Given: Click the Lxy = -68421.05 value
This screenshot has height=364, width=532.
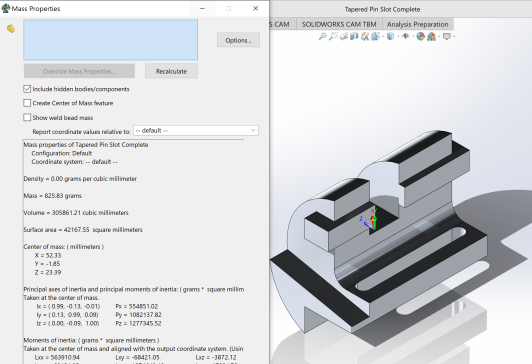Looking at the screenshot, I should (x=137, y=357).
